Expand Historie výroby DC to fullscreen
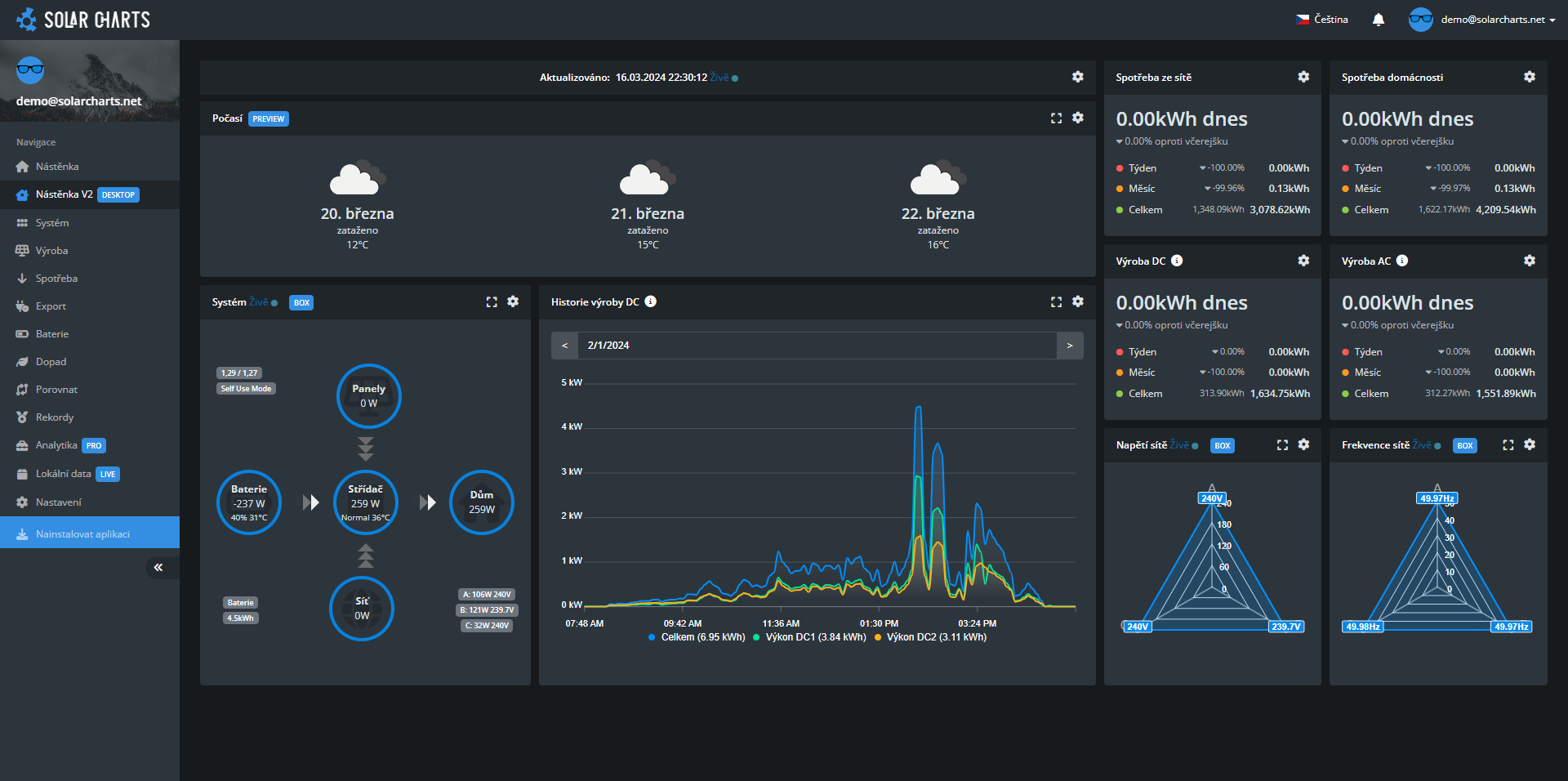 click(1056, 302)
